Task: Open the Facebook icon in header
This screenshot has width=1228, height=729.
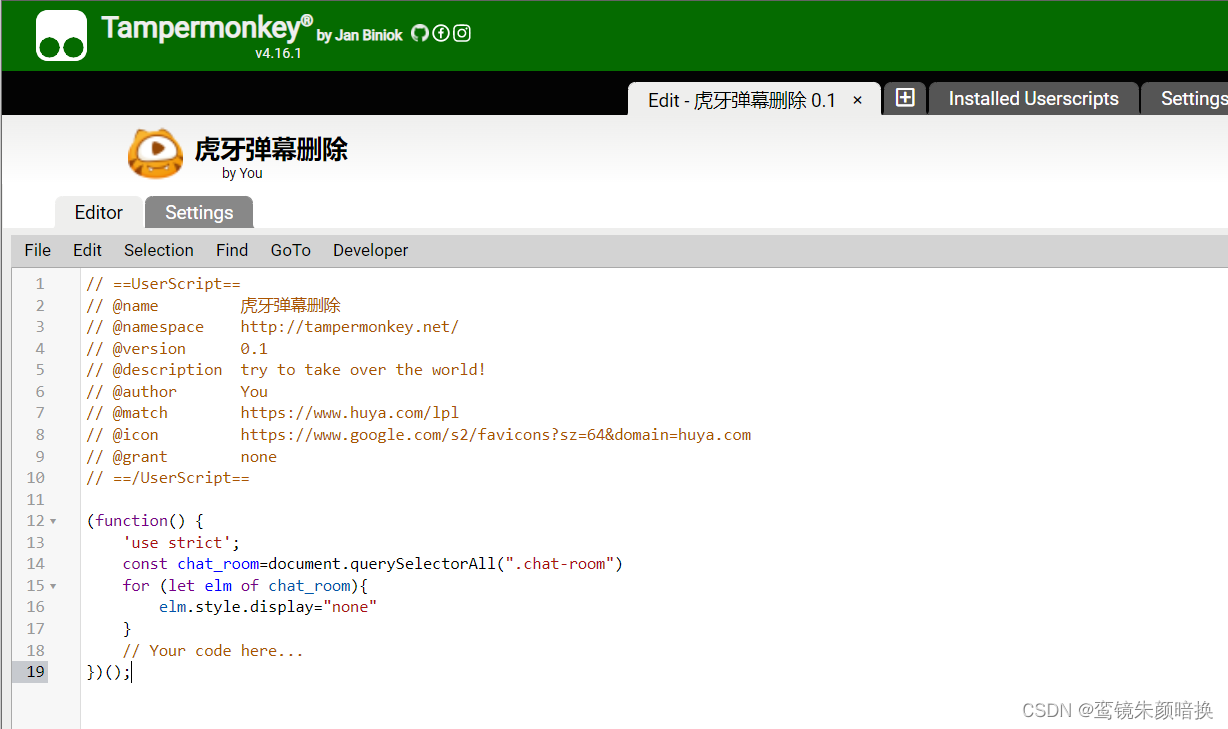Action: 440,33
